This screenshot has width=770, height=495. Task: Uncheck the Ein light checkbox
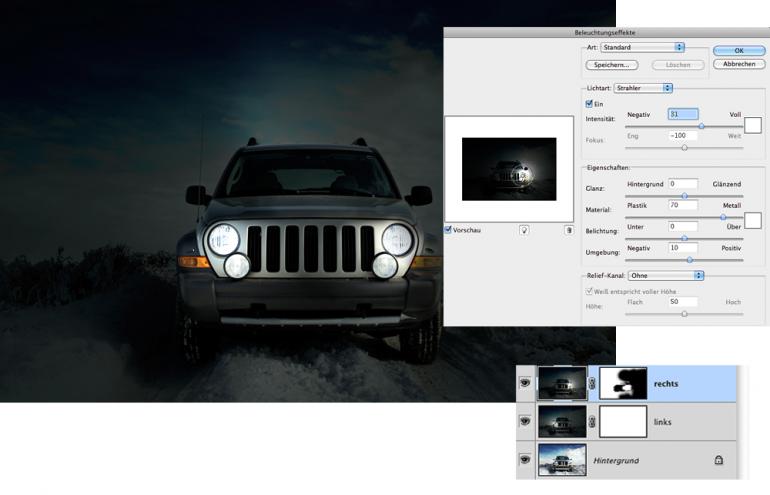589,104
